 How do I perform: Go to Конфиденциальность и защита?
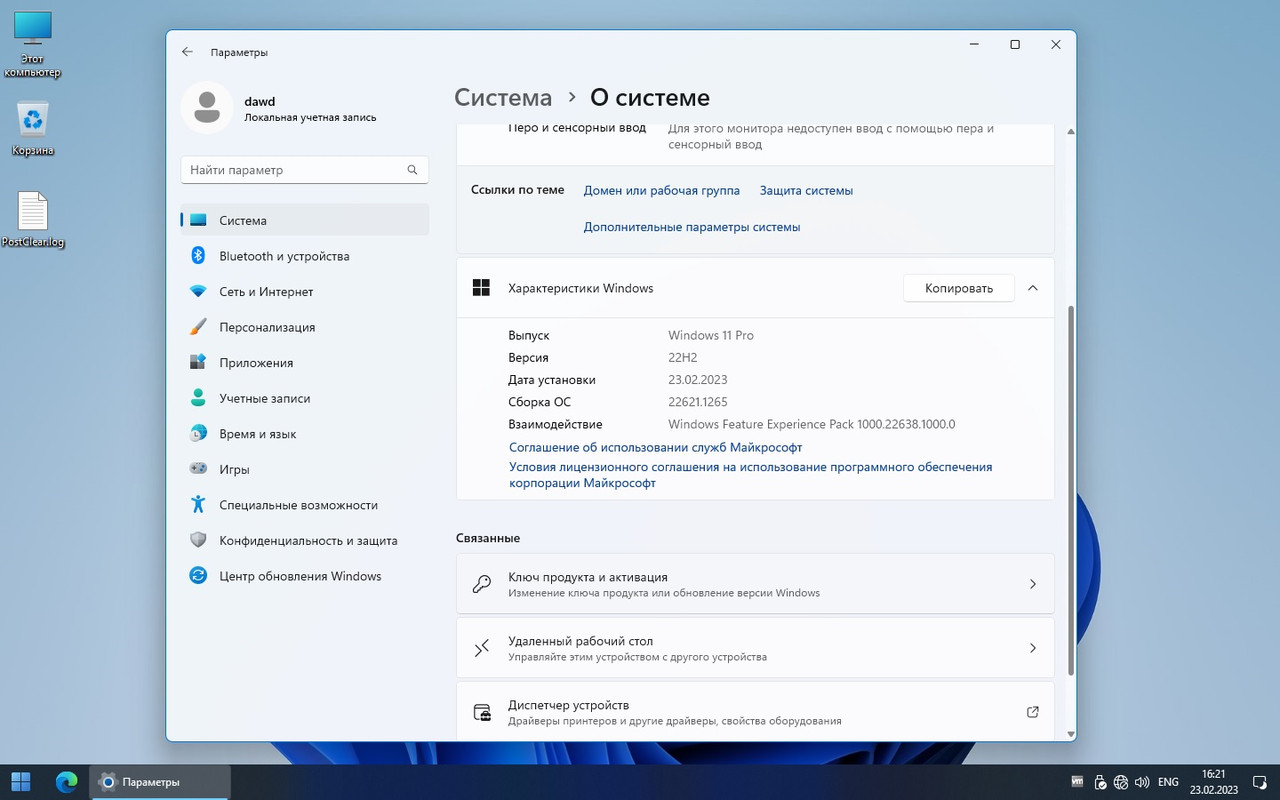click(304, 540)
